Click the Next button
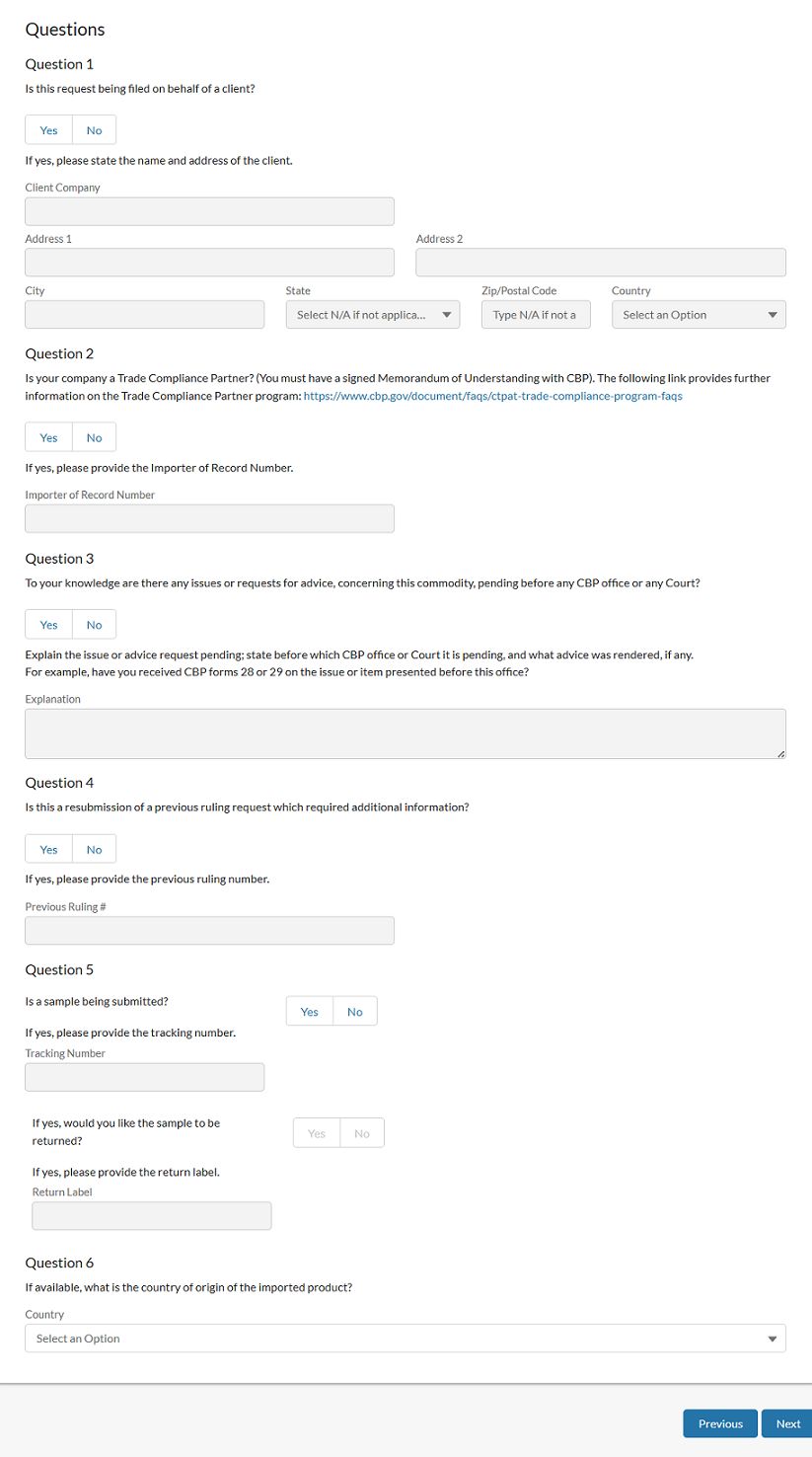 [x=787, y=1423]
